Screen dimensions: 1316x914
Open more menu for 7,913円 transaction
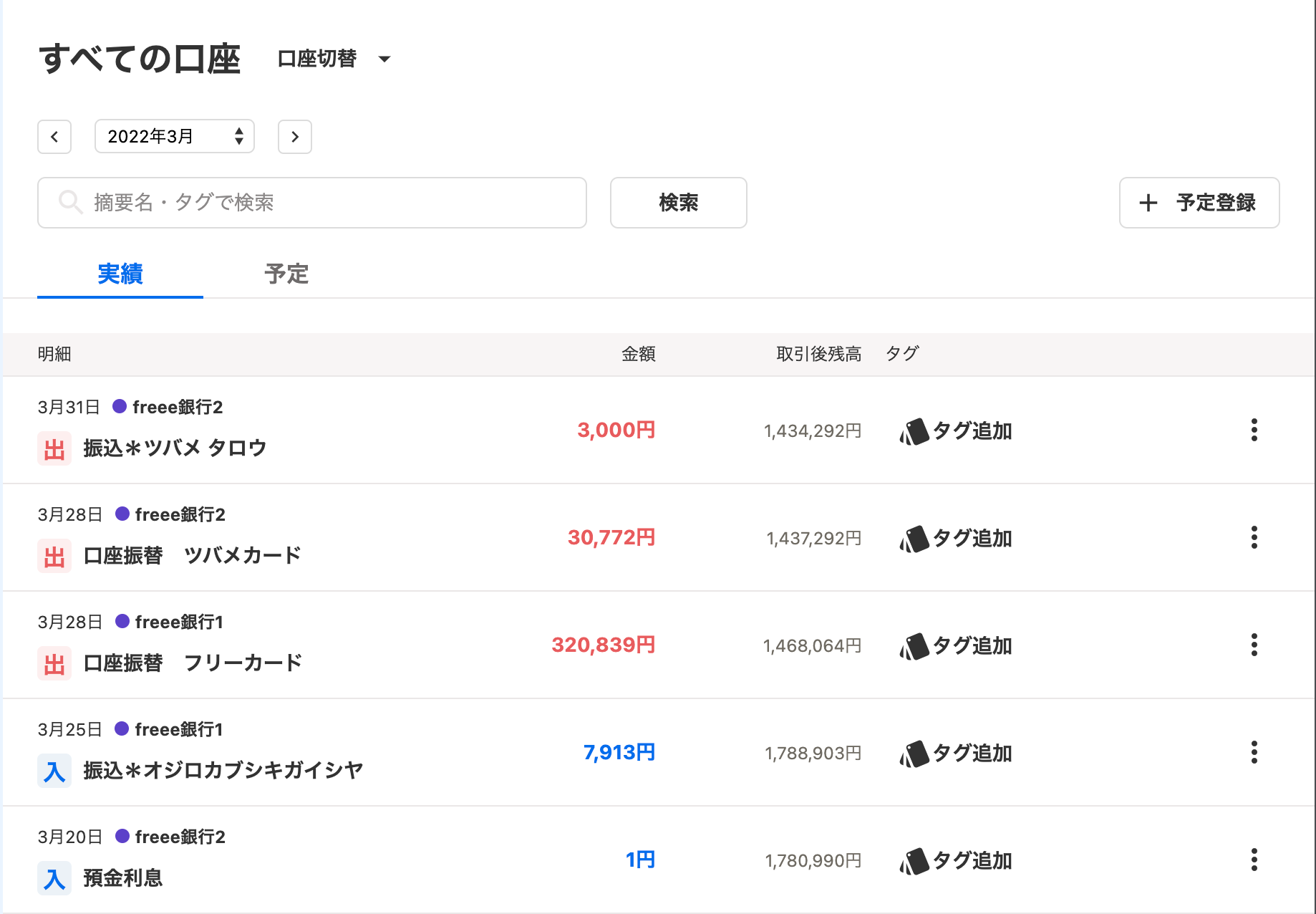pos(1254,752)
